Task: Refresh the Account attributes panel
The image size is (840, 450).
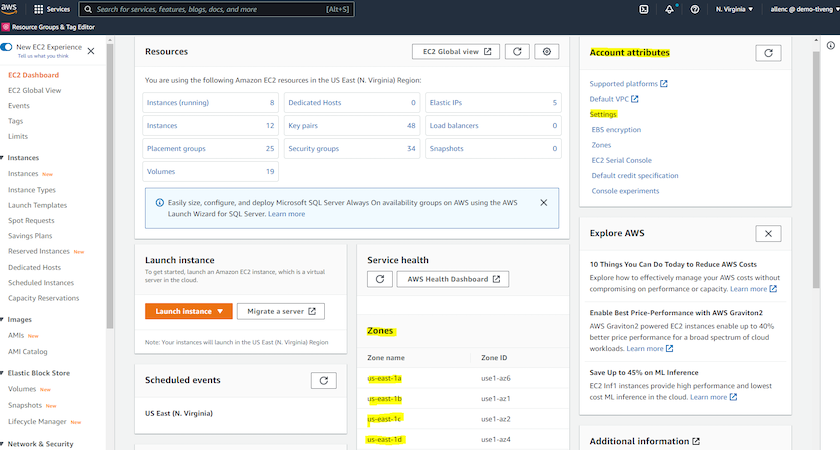Action: pos(767,52)
